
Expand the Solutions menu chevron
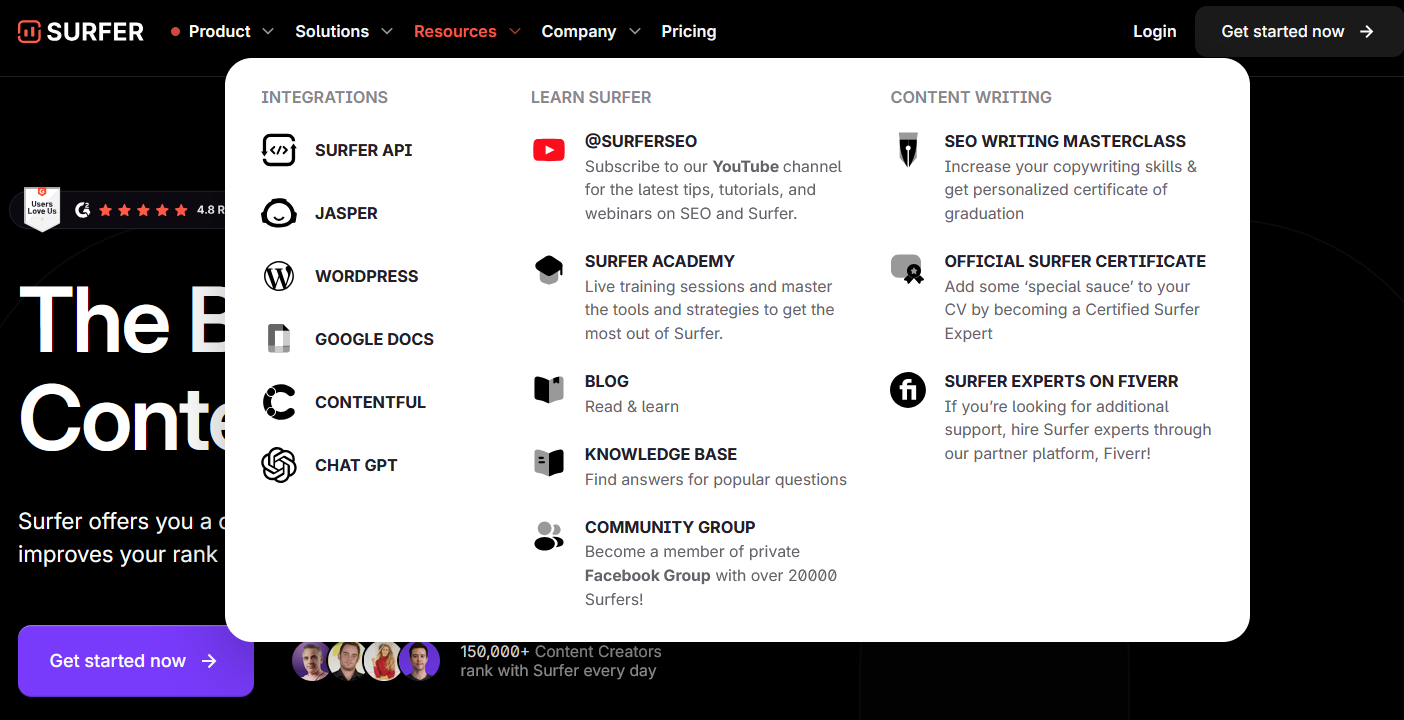coord(387,32)
